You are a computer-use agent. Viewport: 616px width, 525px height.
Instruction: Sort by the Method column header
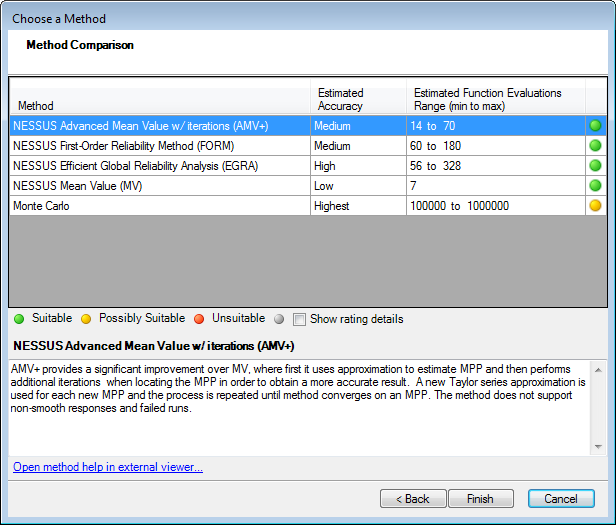(158, 99)
